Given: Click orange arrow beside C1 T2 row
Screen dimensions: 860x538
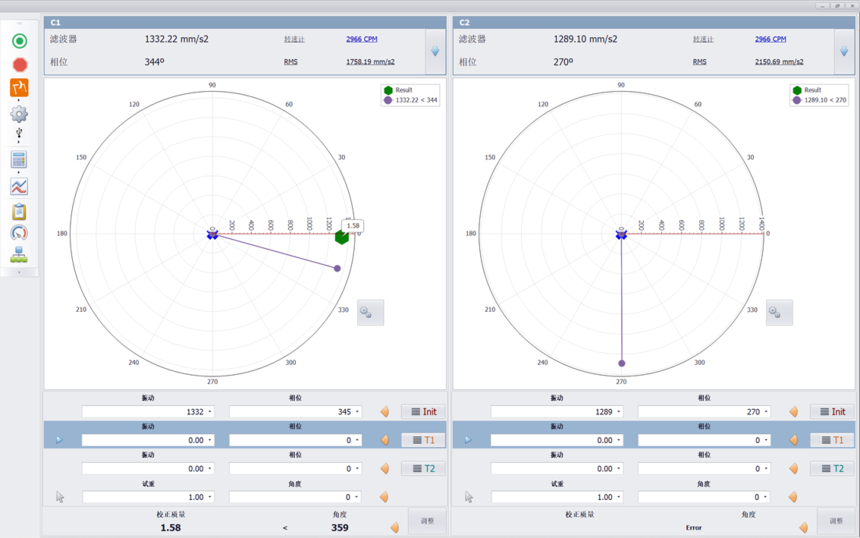Looking at the screenshot, I should coord(385,469).
